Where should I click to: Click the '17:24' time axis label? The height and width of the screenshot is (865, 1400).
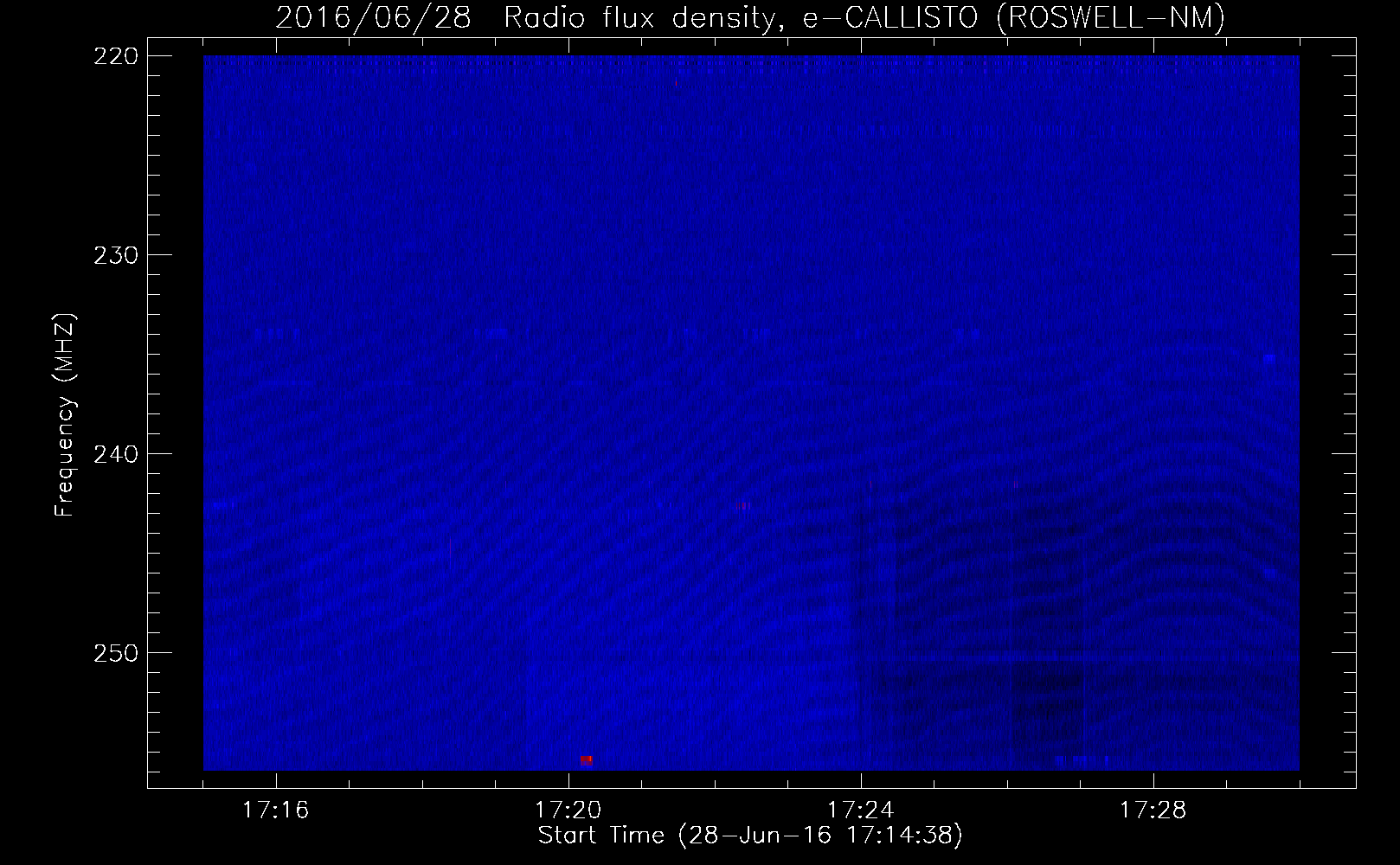point(861,811)
